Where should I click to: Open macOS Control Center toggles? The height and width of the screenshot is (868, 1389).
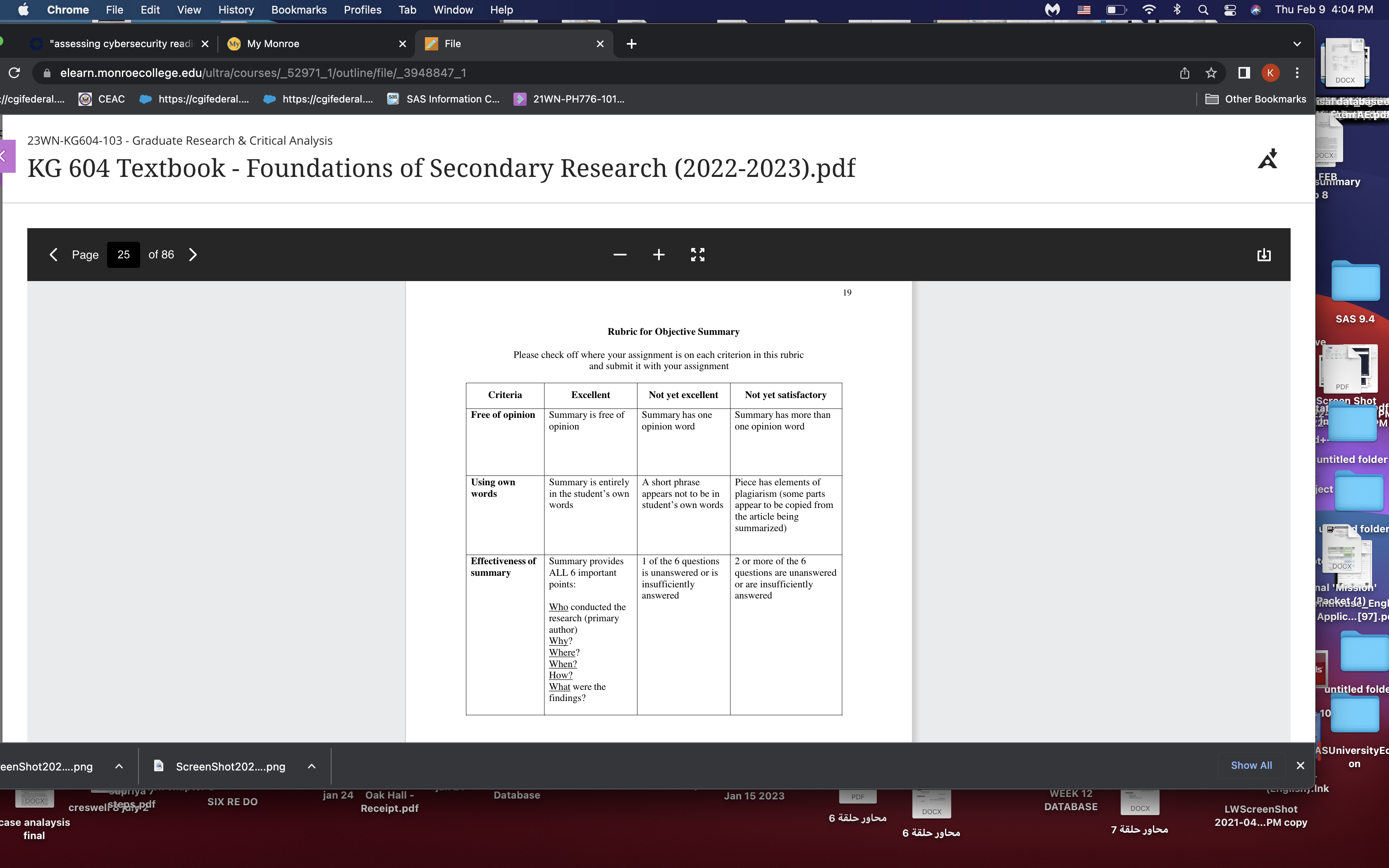point(1229,10)
